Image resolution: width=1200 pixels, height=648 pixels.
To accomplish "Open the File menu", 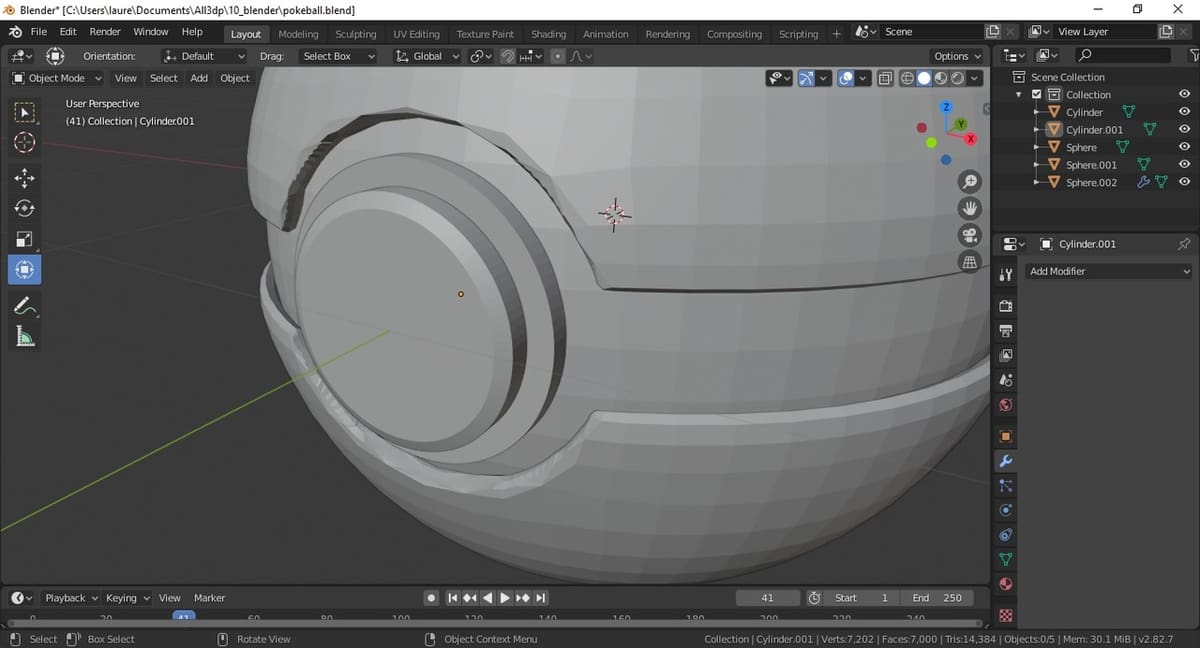I will pyautogui.click(x=38, y=32).
